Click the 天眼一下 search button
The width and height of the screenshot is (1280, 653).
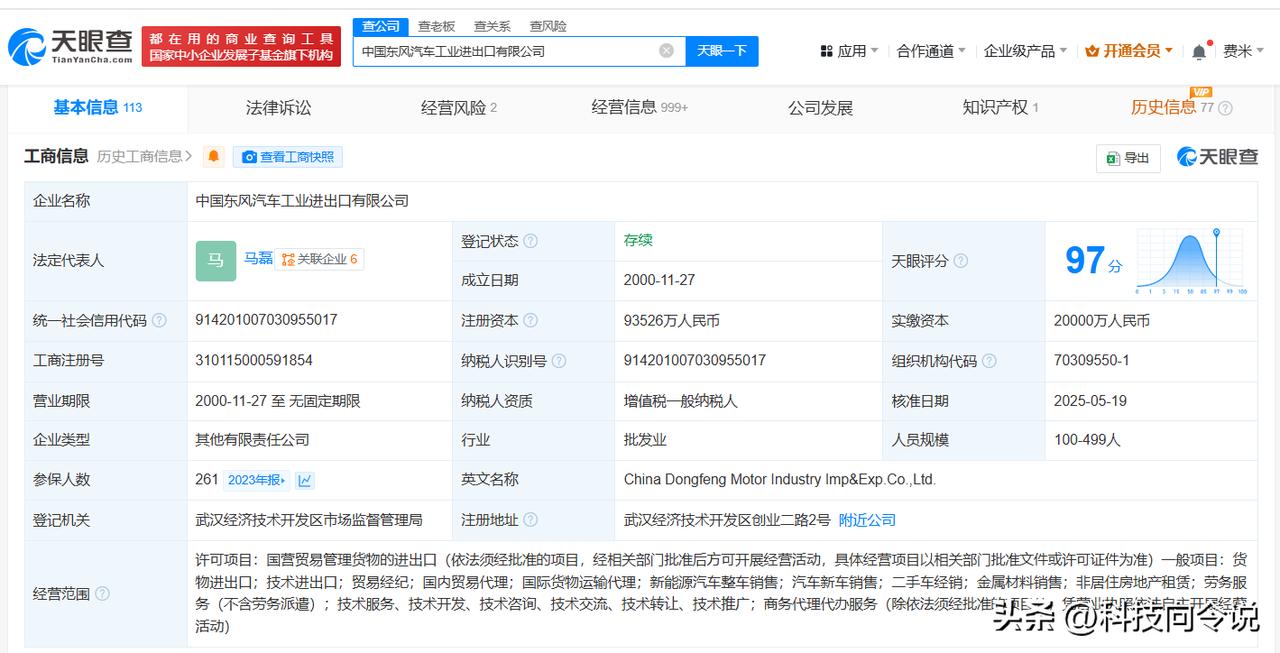tap(722, 51)
